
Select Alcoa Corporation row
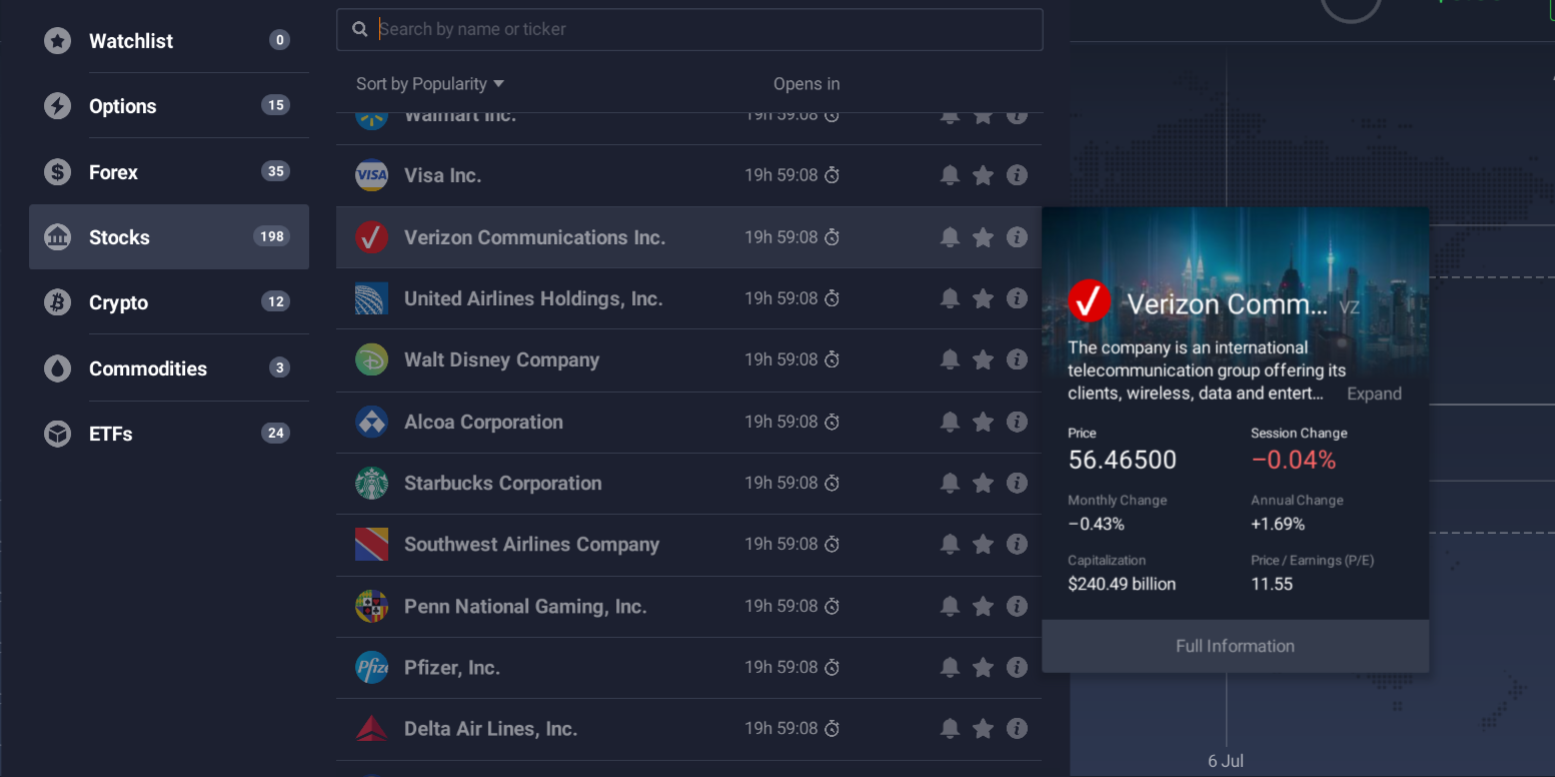click(x=689, y=422)
